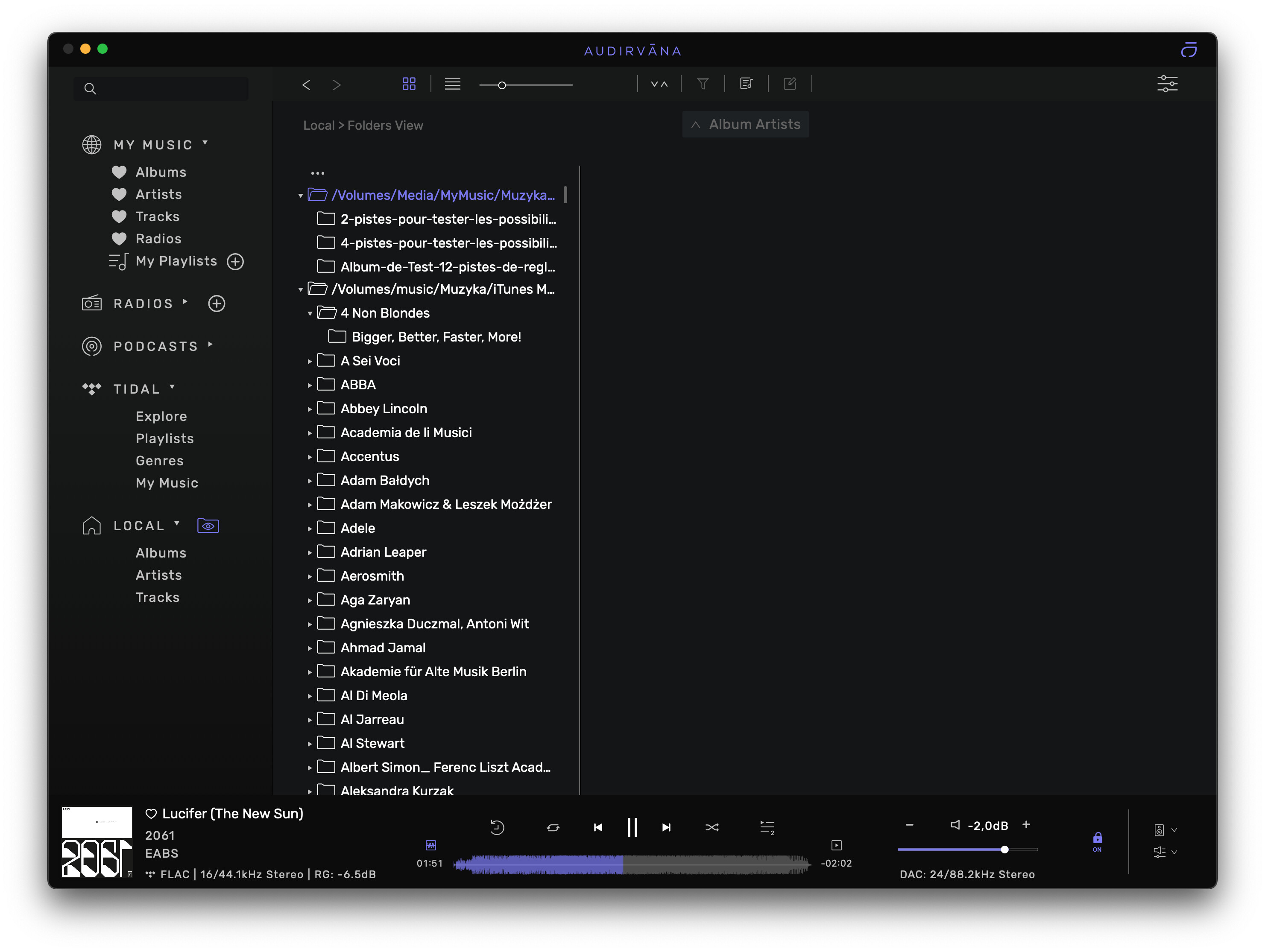Go back with the left arrow
Screen dimensions: 1265x952
point(307,85)
